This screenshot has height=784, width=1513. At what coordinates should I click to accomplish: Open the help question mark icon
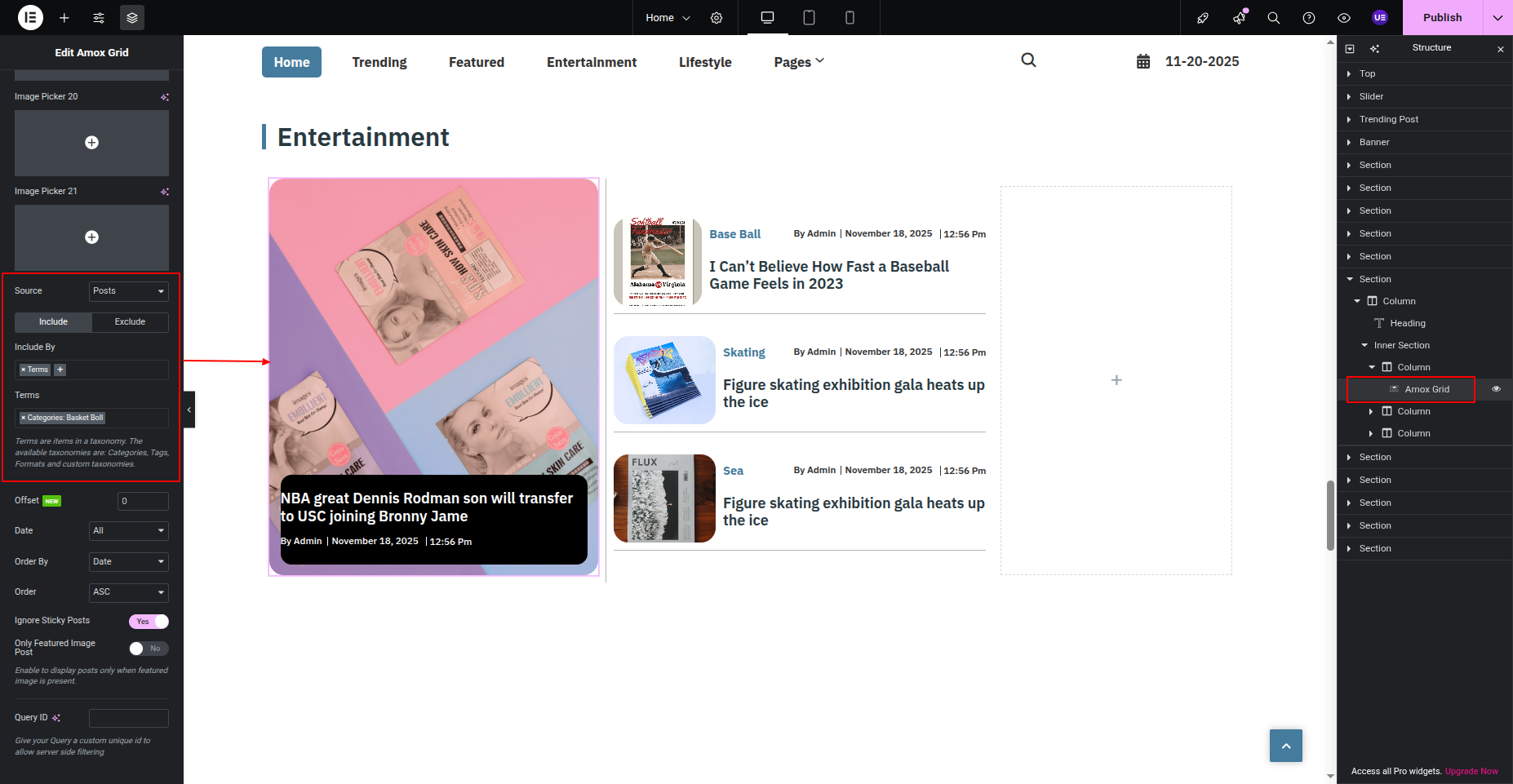point(1309,17)
